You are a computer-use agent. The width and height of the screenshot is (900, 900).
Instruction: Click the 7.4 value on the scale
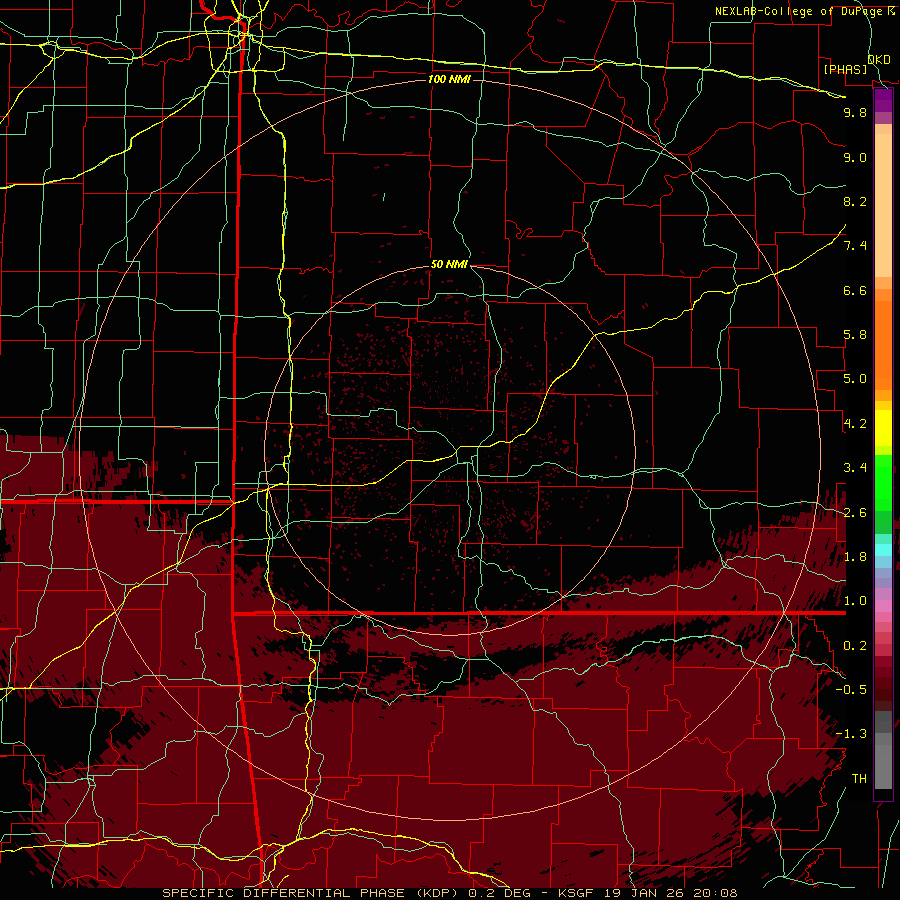(855, 246)
